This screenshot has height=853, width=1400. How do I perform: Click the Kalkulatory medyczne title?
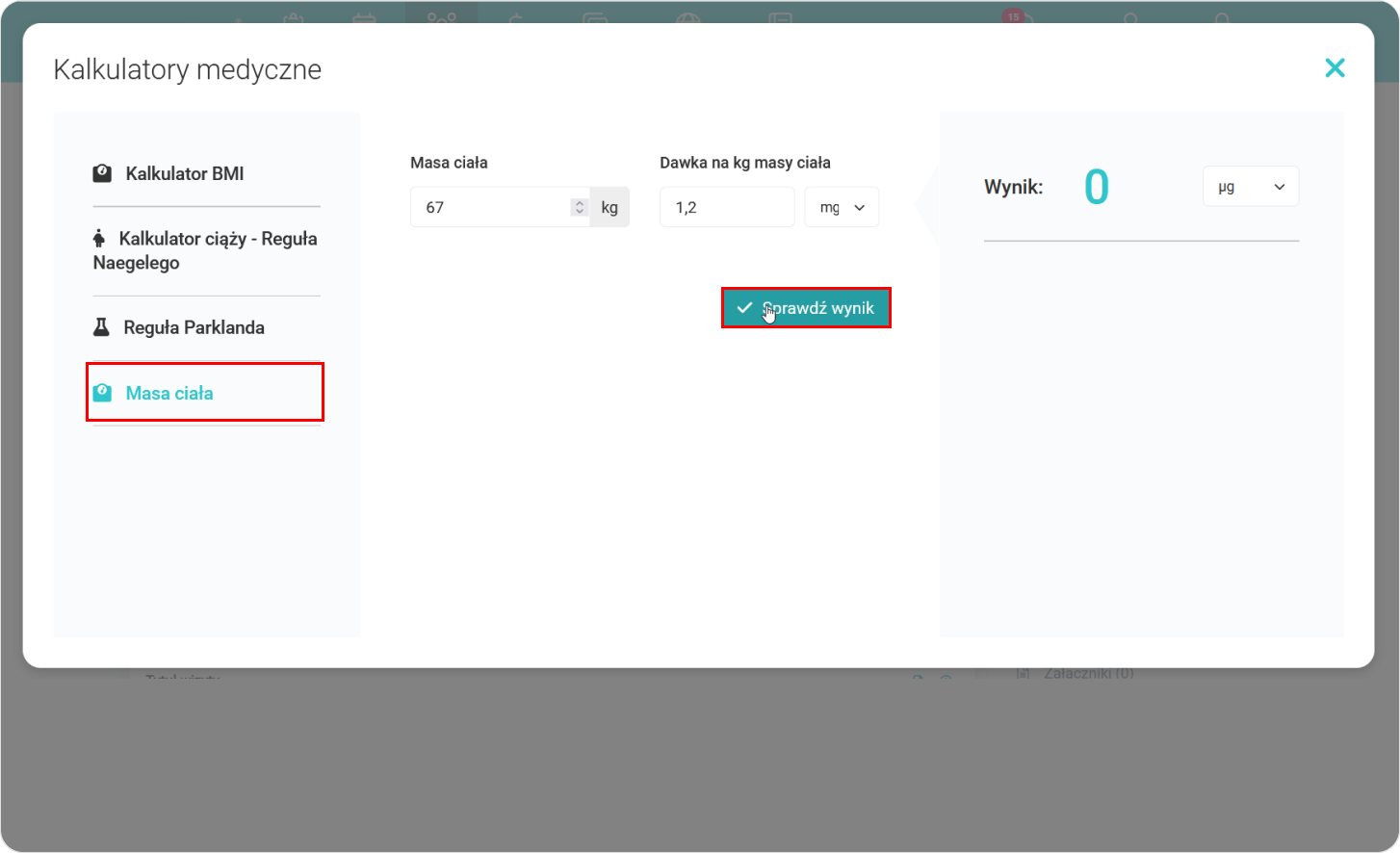[x=188, y=69]
